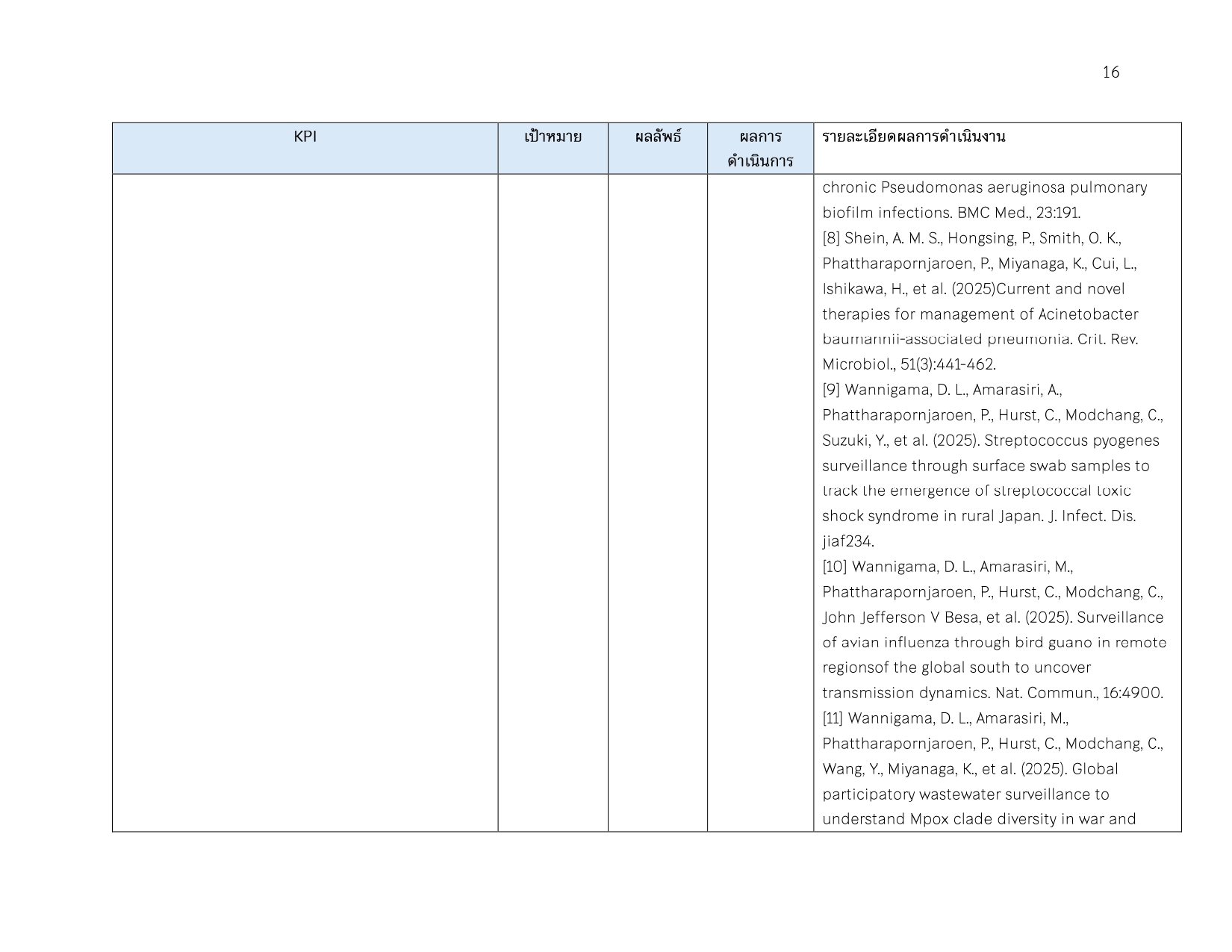
Task: Click the empty KPI cell below header
Action: point(305,502)
